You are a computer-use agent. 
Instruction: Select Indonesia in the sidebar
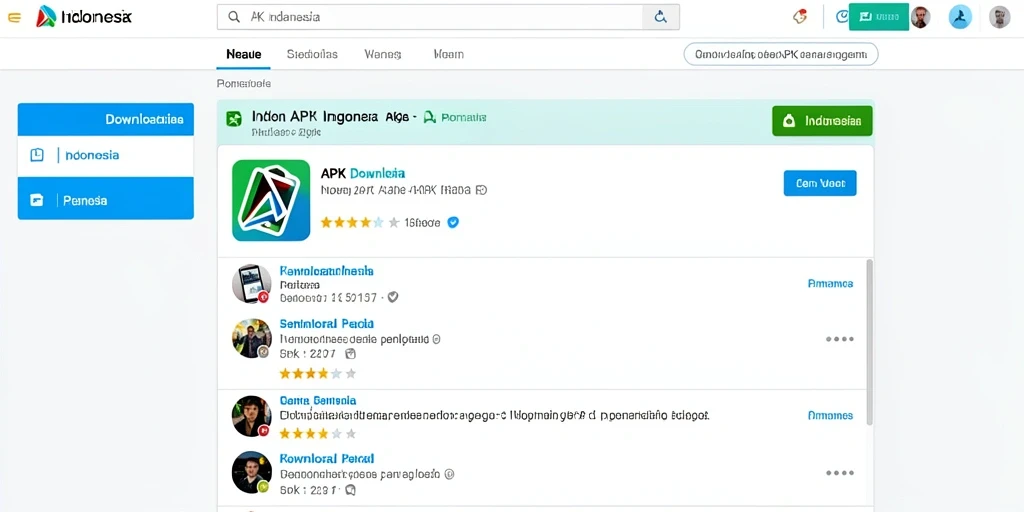92,155
